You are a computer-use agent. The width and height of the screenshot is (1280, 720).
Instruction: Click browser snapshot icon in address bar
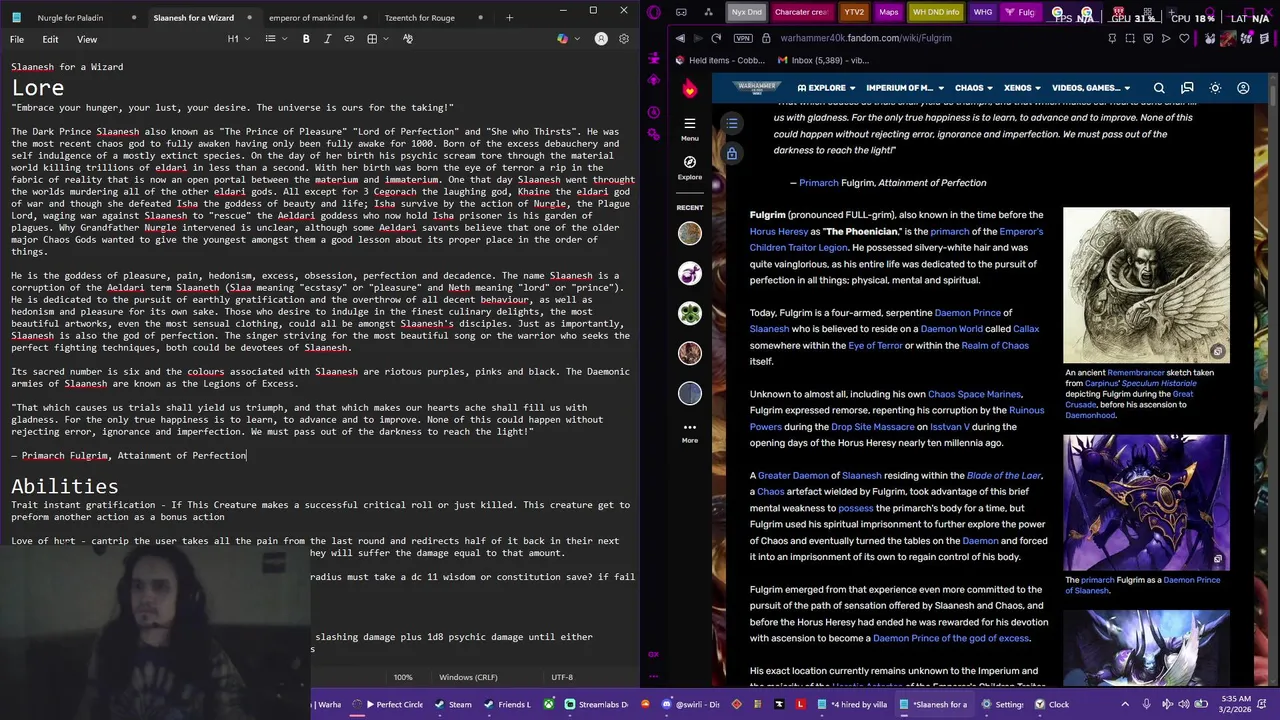click(1130, 38)
